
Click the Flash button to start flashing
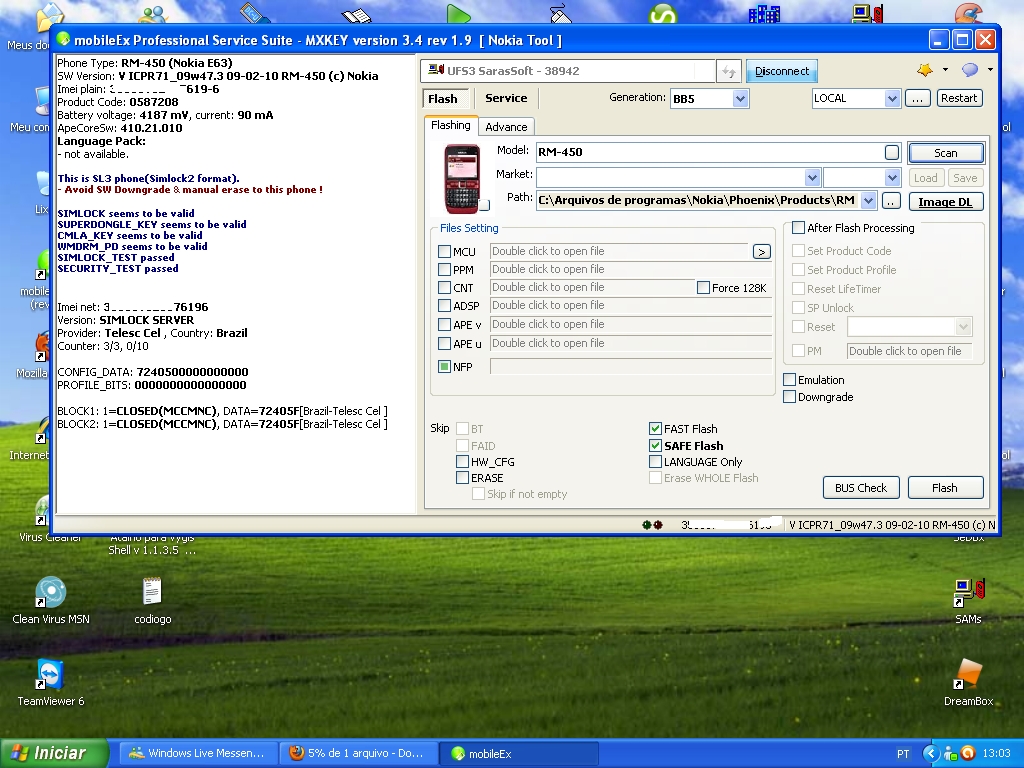point(944,488)
